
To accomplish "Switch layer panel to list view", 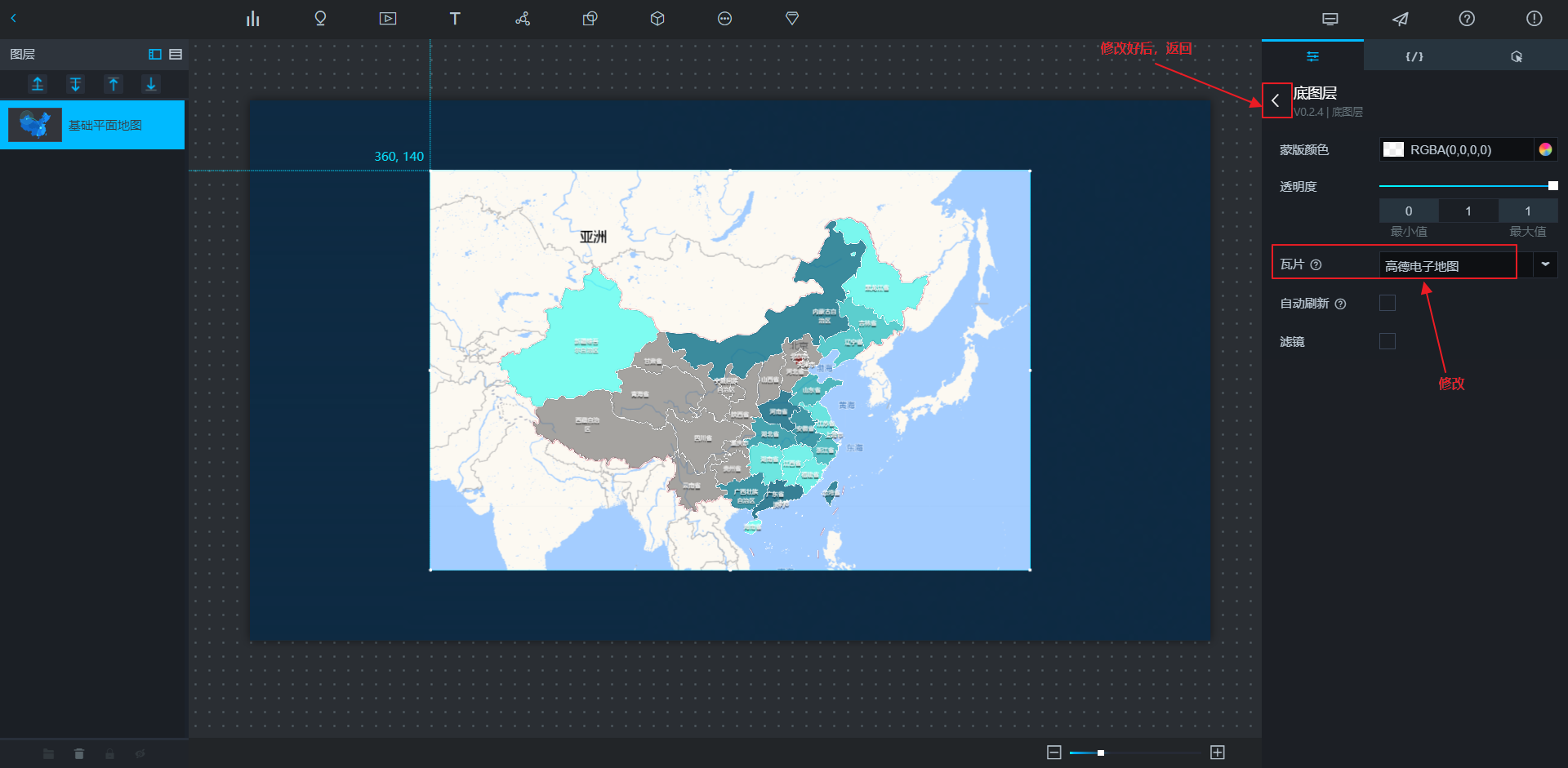I will [176, 55].
